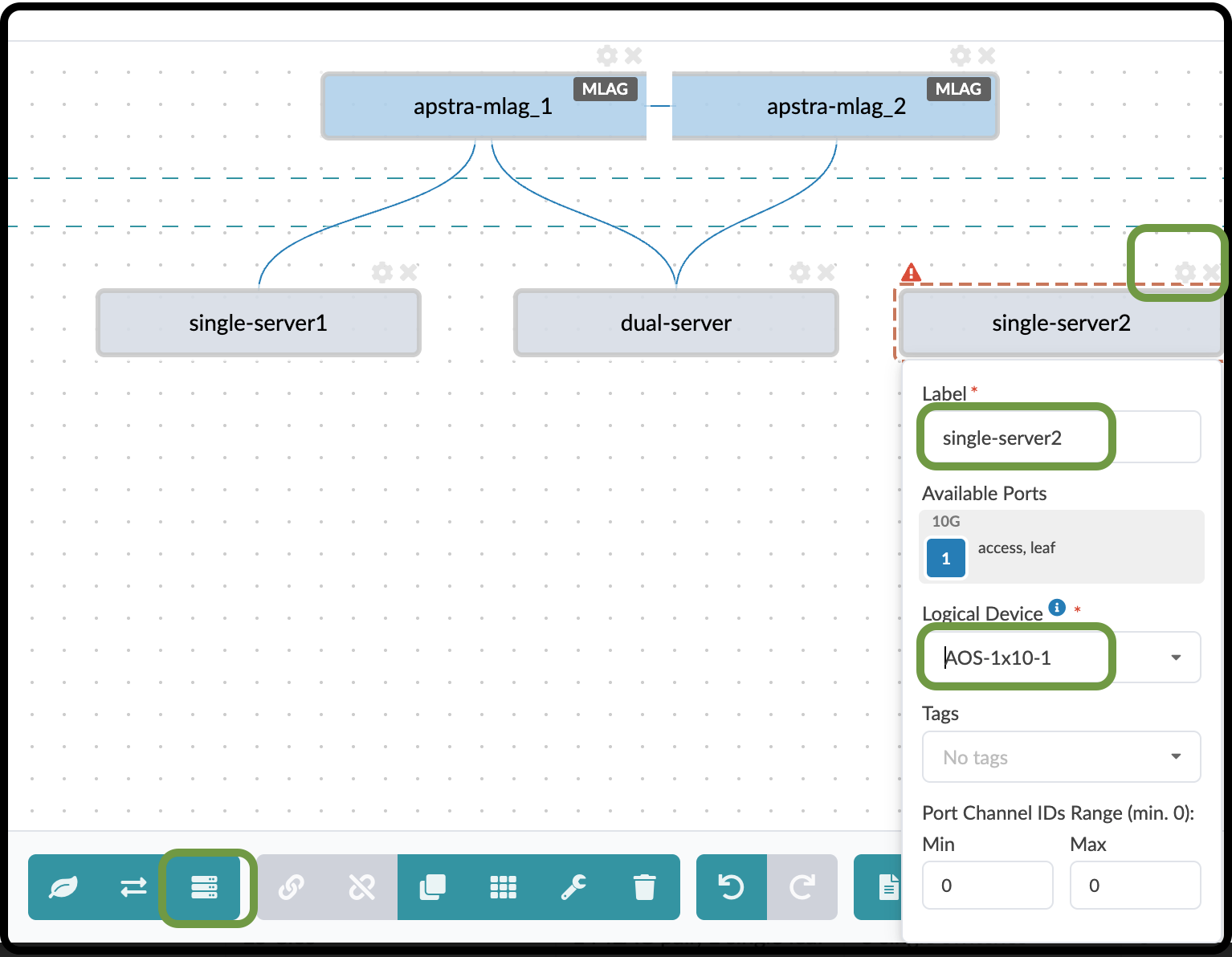Click the server stack toolbar icon
This screenshot has height=957, width=1232.
pos(204,887)
